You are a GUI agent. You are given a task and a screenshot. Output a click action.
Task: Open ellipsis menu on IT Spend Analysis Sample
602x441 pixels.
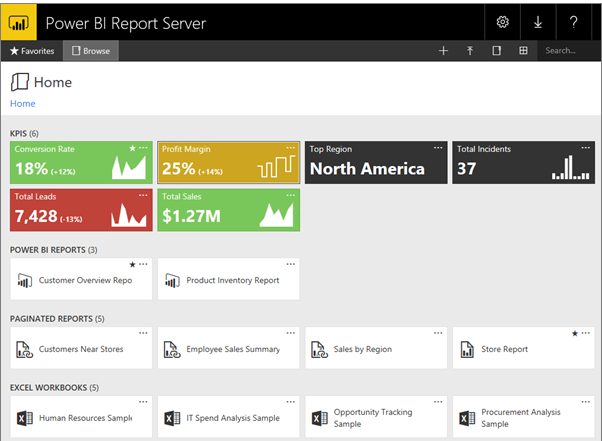[291, 402]
